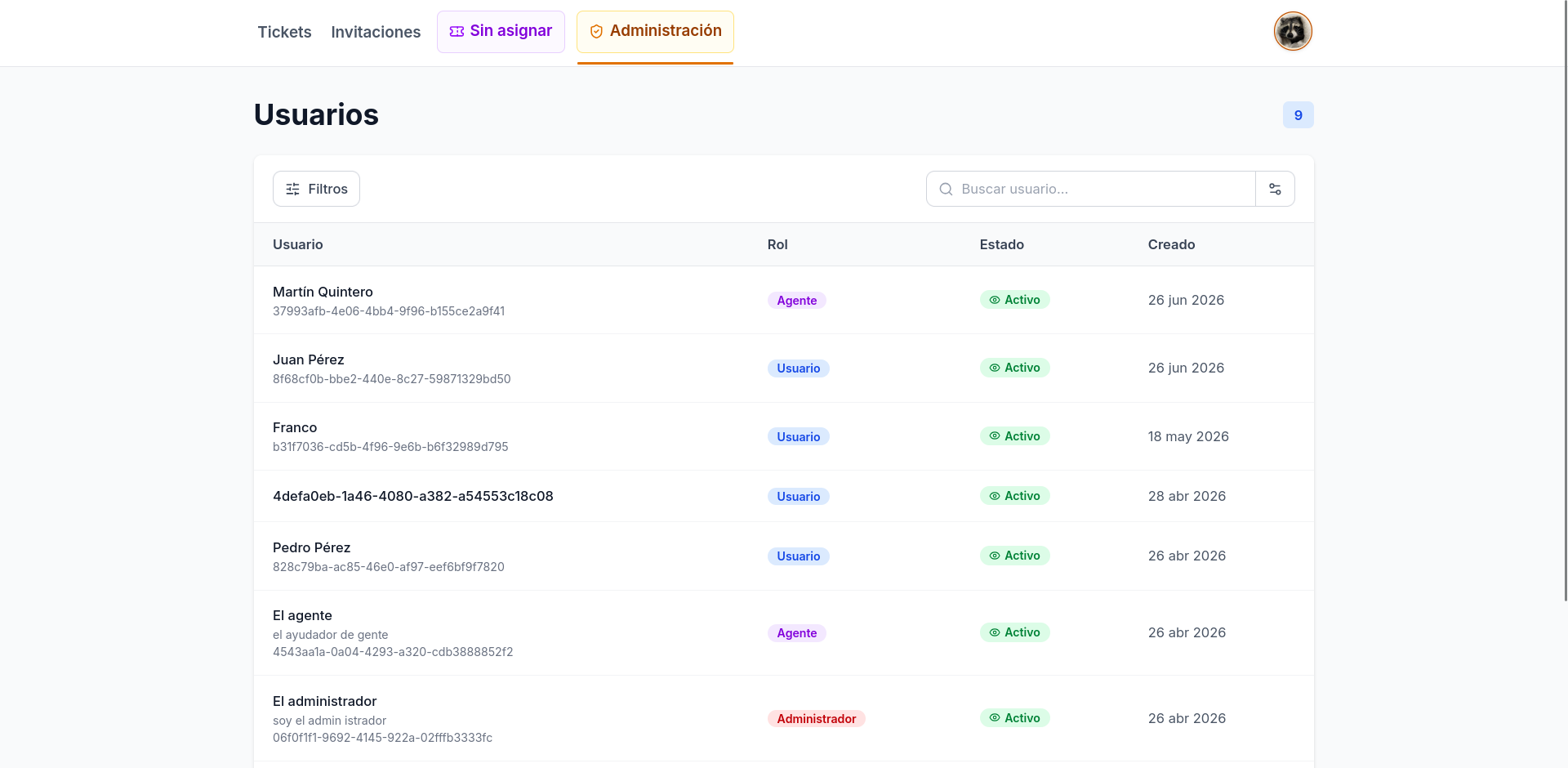Image resolution: width=1568 pixels, height=768 pixels.
Task: Open the Filtros button
Action: click(x=316, y=189)
